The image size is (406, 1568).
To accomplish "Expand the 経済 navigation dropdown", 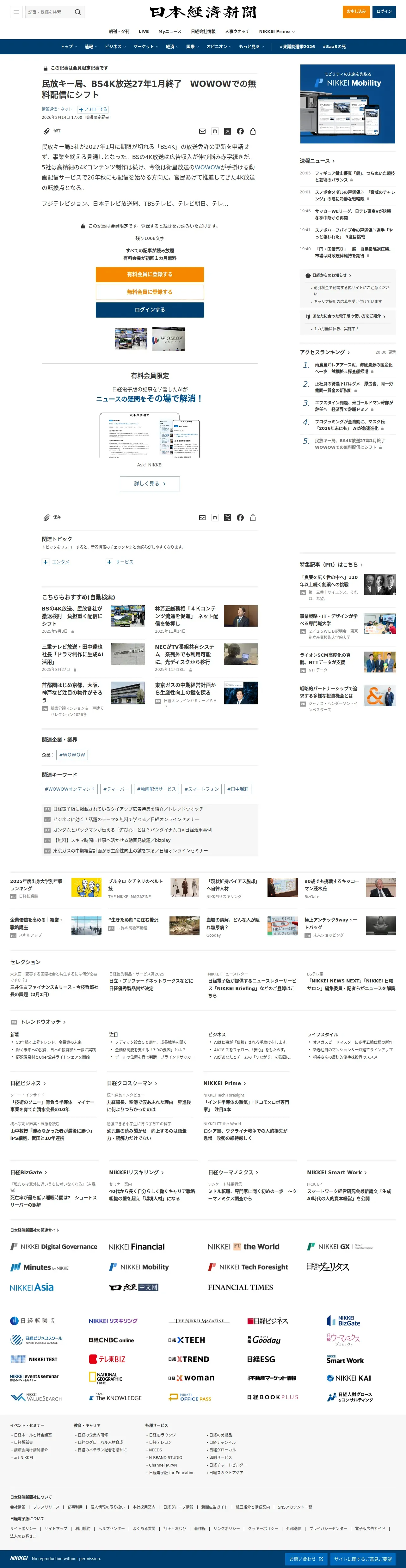I will point(172,47).
